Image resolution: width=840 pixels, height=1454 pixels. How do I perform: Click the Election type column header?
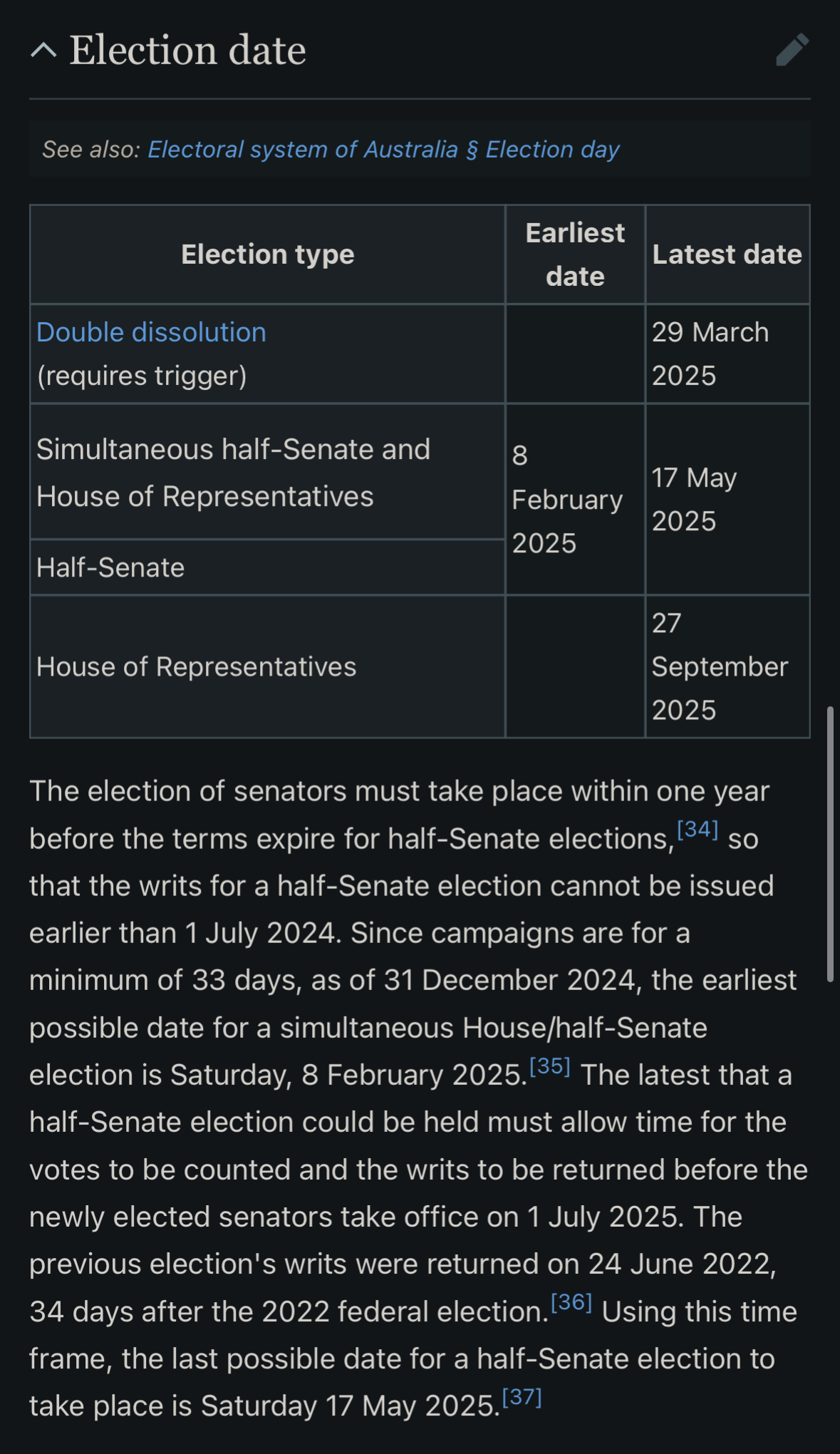tap(268, 254)
